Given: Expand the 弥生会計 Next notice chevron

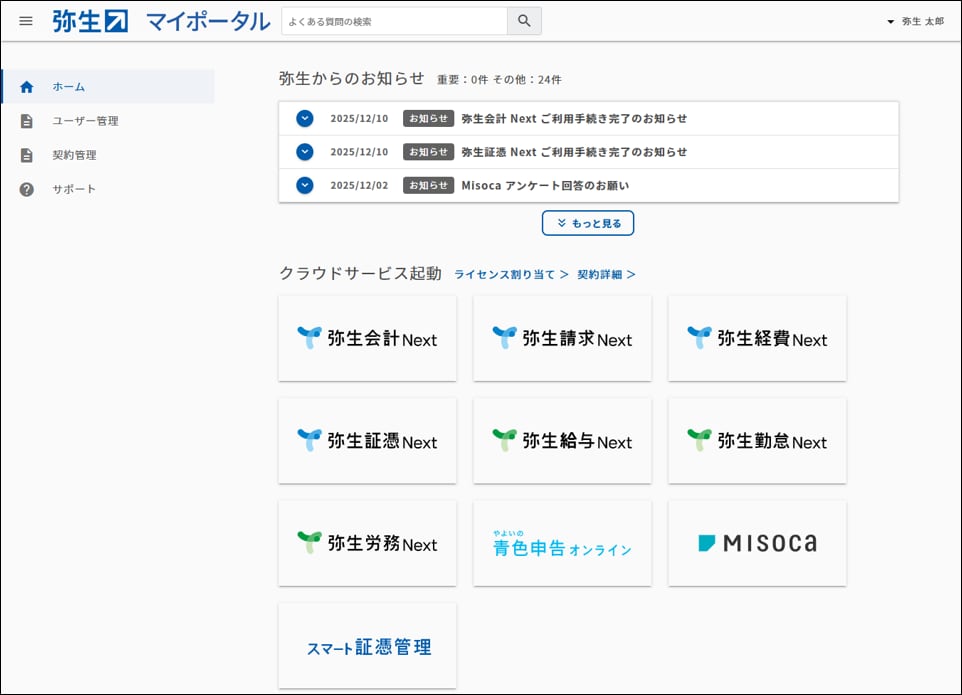Looking at the screenshot, I should point(305,118).
